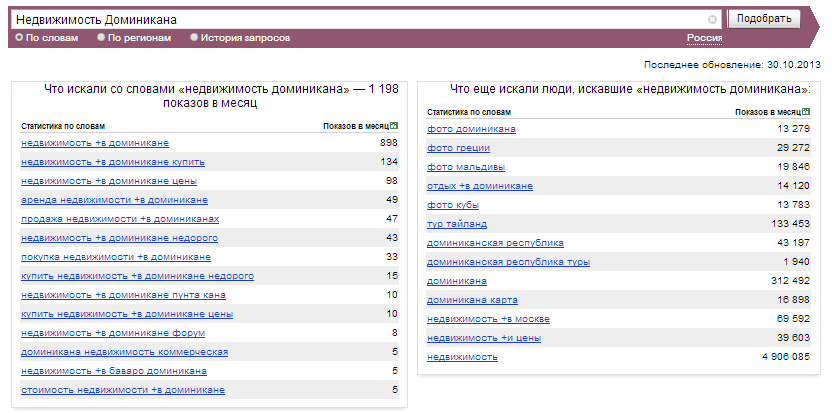
Task: Click the left 'Статистика по словам' column header
Action: [63, 126]
